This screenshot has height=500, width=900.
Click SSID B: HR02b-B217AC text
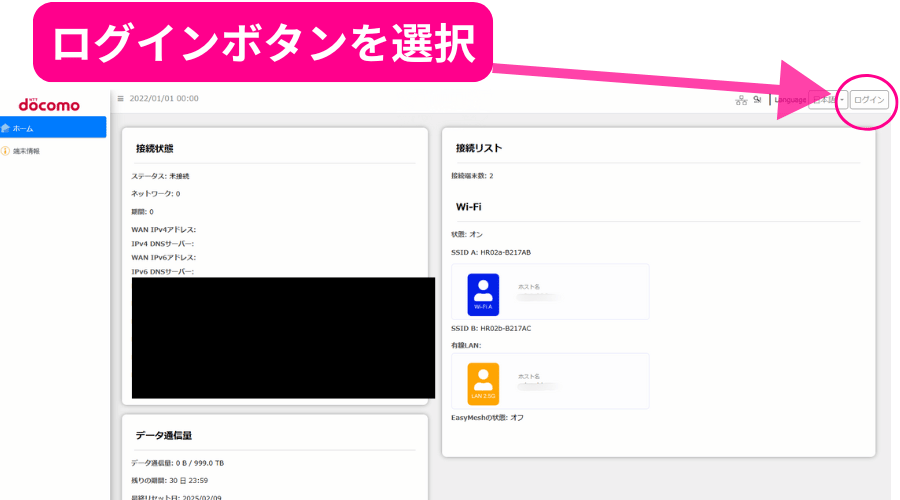coord(491,329)
